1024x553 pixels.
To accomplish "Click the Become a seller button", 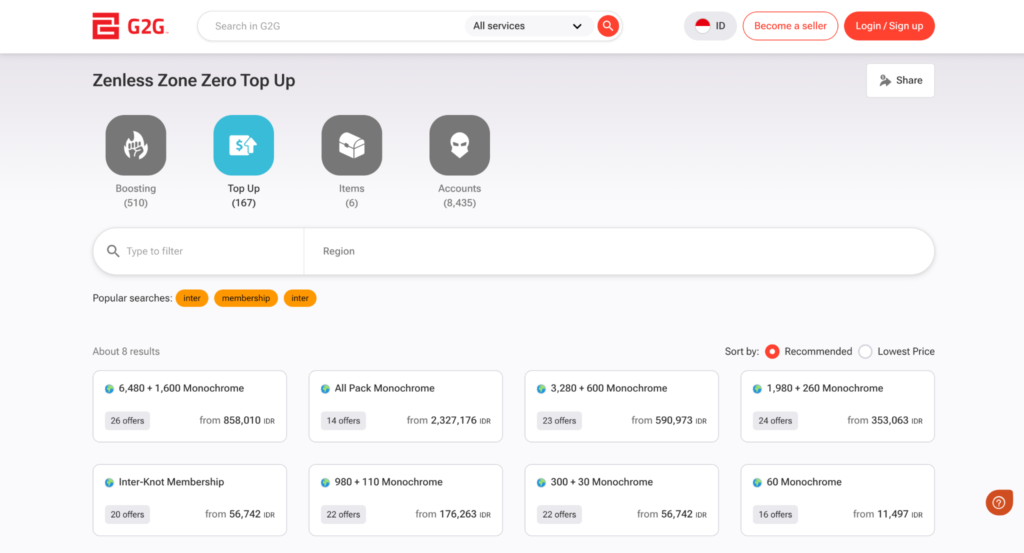I will coord(790,26).
